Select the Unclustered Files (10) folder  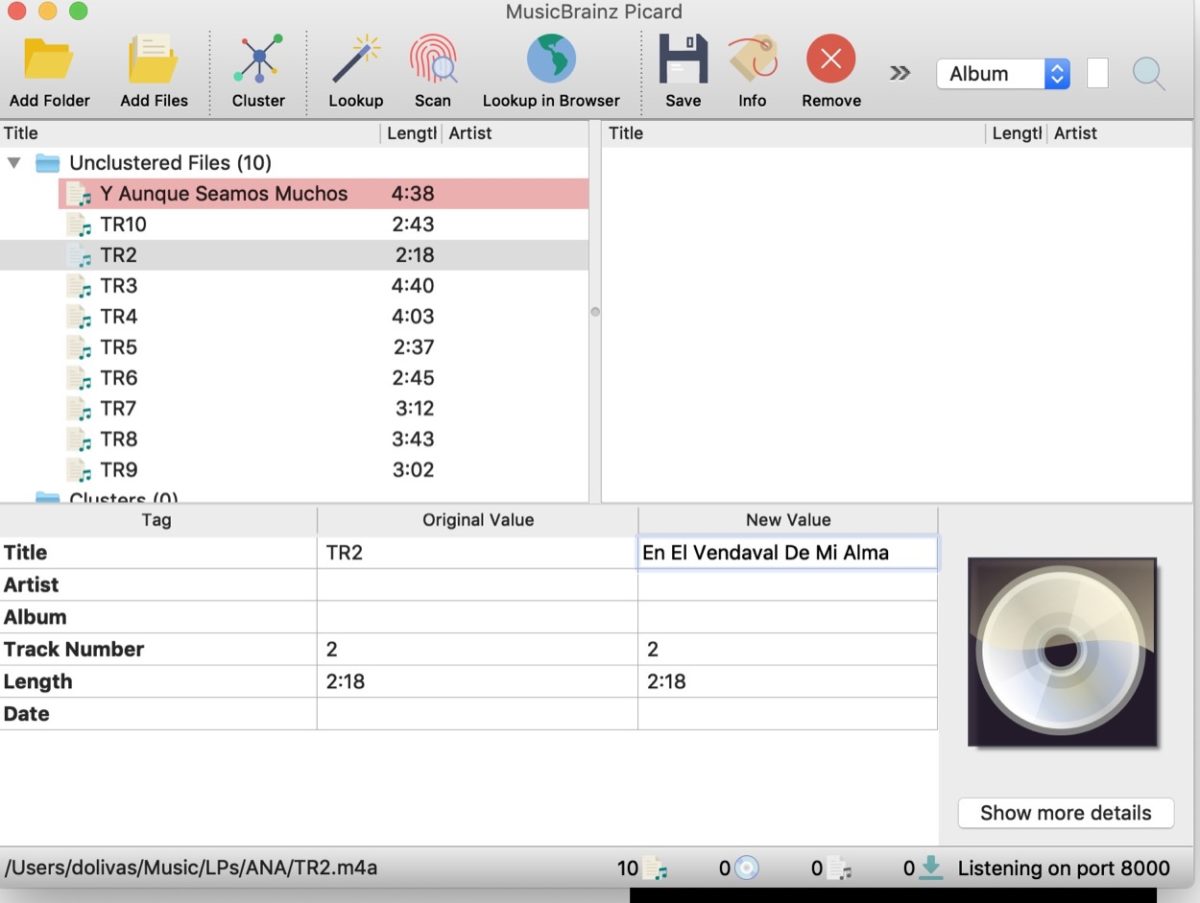pos(170,162)
